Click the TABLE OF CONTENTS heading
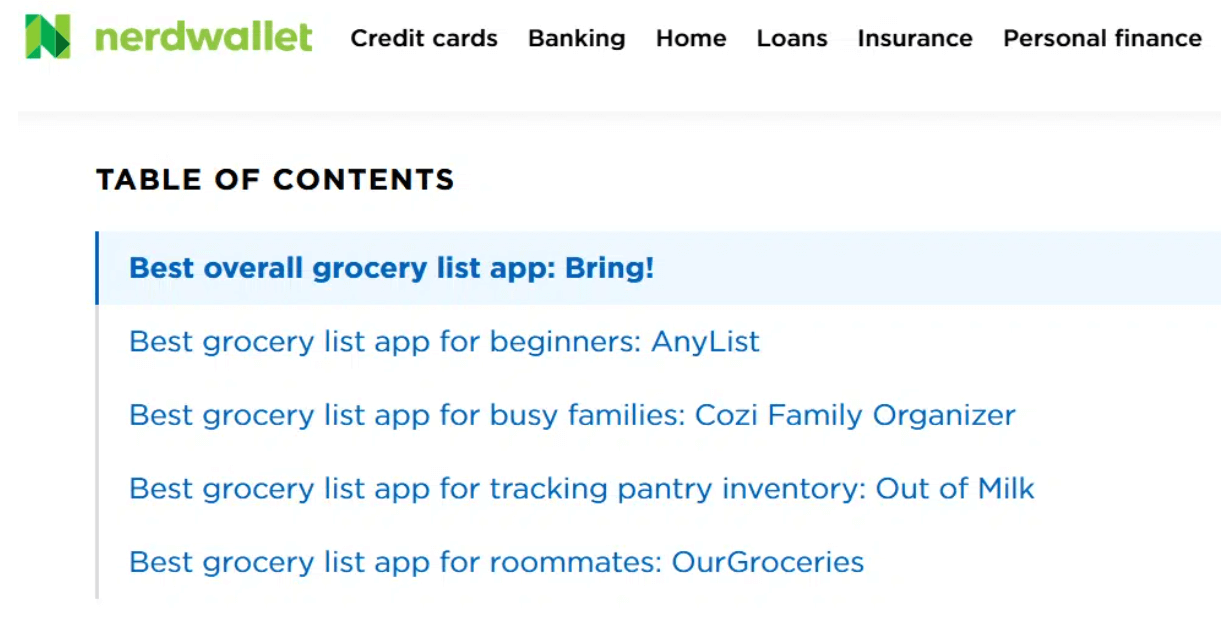 [x=275, y=180]
